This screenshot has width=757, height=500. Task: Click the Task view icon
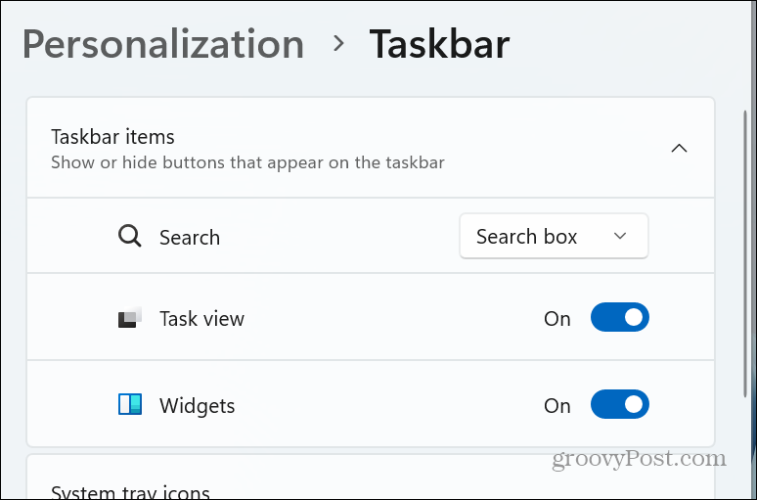click(130, 318)
